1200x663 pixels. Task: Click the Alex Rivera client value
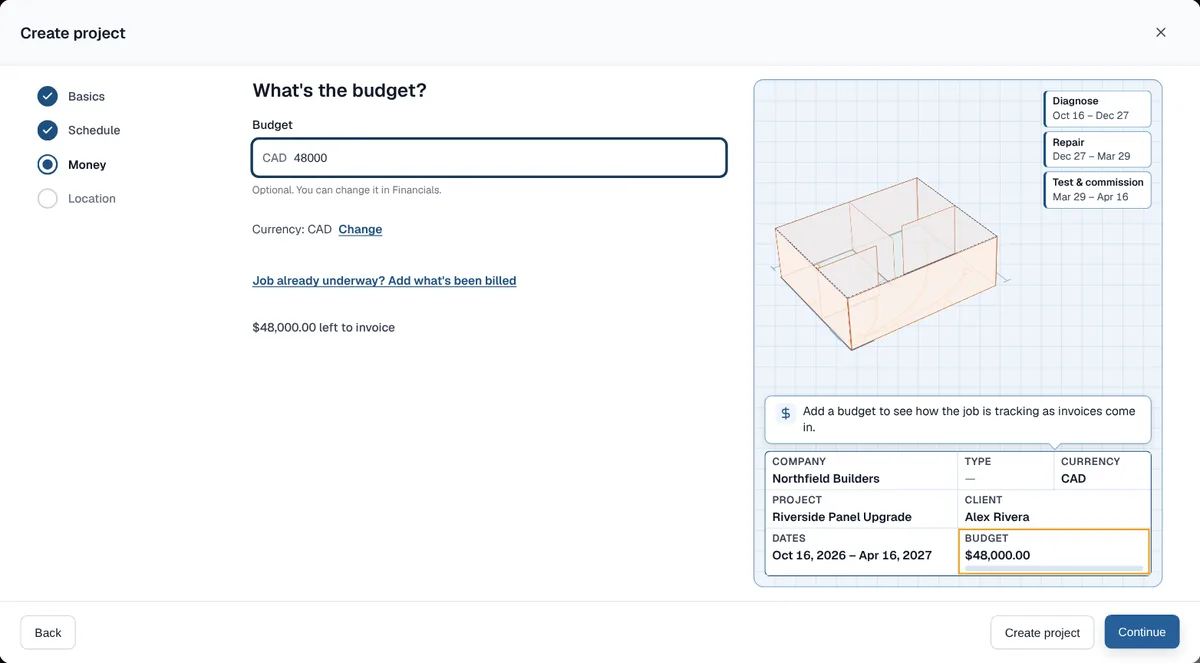[997, 517]
